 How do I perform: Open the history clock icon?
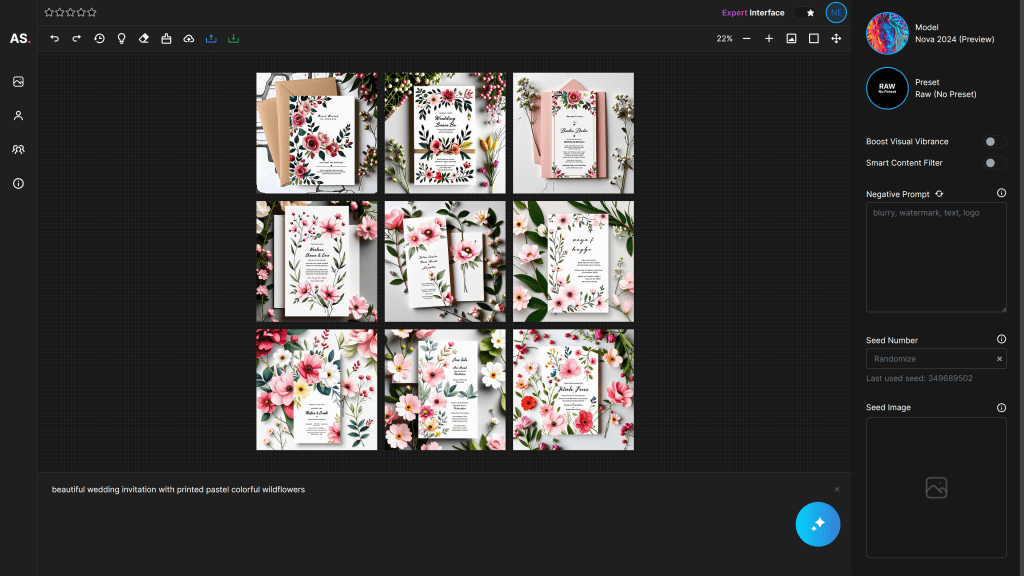[99, 39]
